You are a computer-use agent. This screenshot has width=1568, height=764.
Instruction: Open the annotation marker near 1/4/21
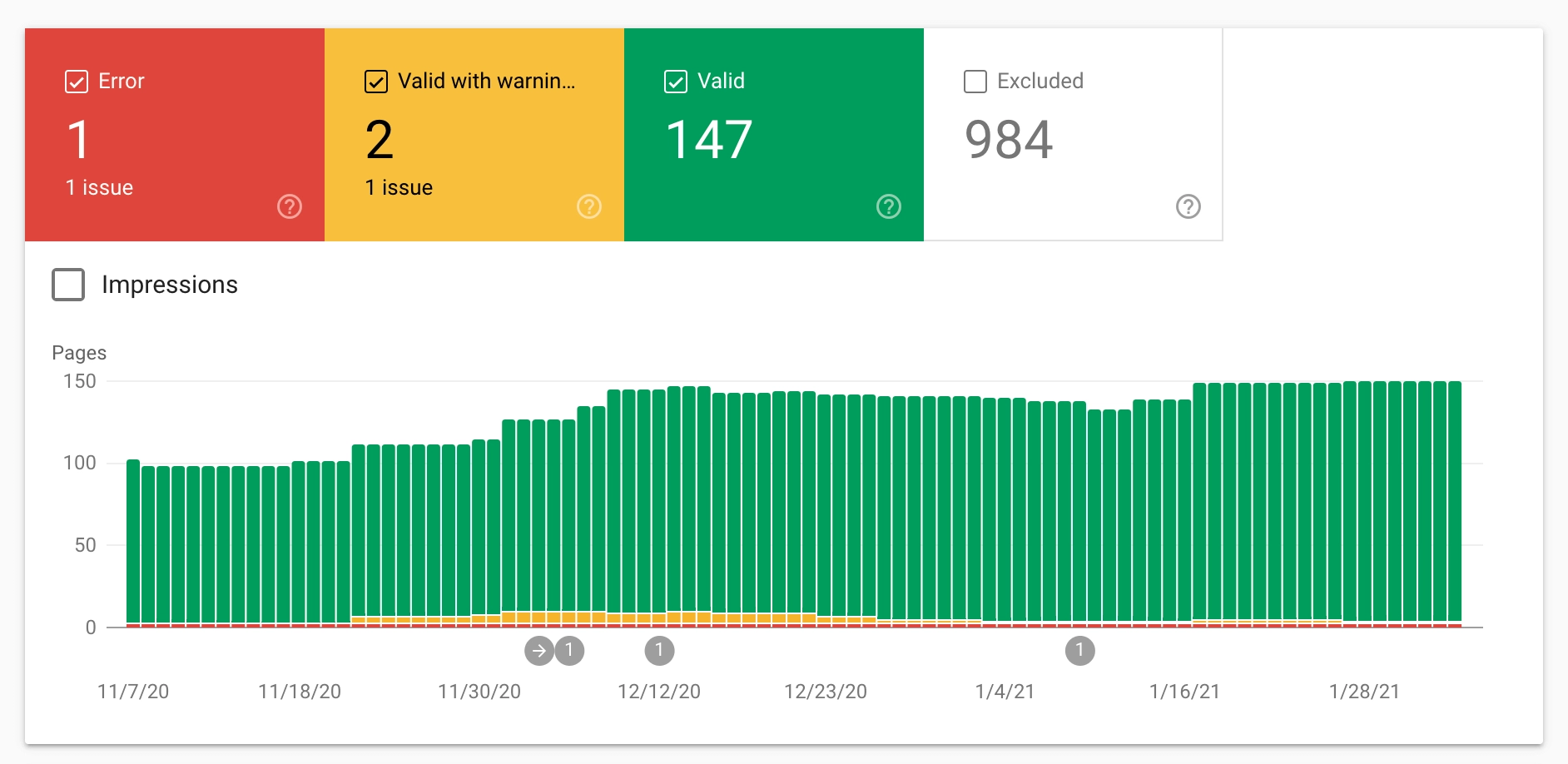1079,651
